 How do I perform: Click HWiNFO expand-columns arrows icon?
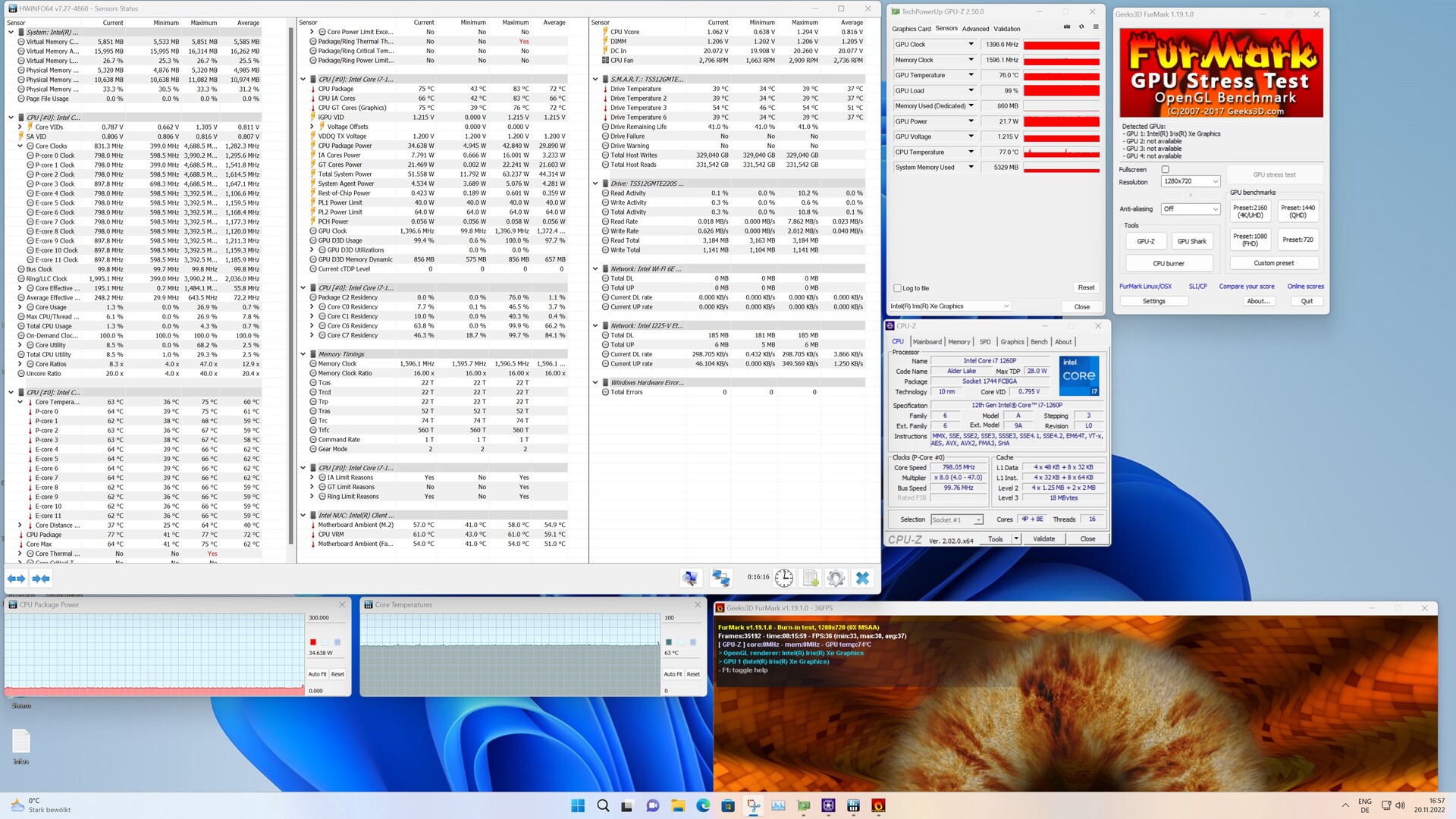(16, 579)
